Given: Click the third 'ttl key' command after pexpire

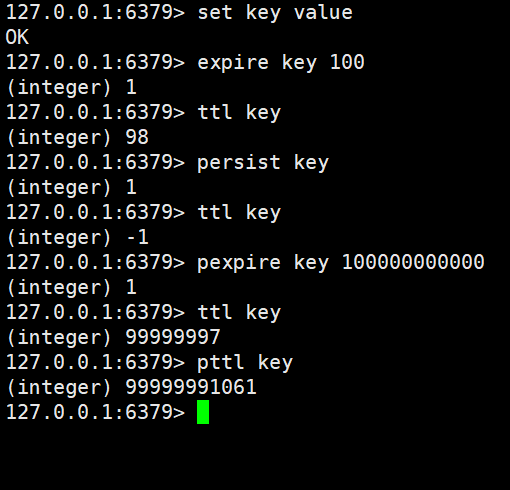Looking at the screenshot, I should pos(239,313).
